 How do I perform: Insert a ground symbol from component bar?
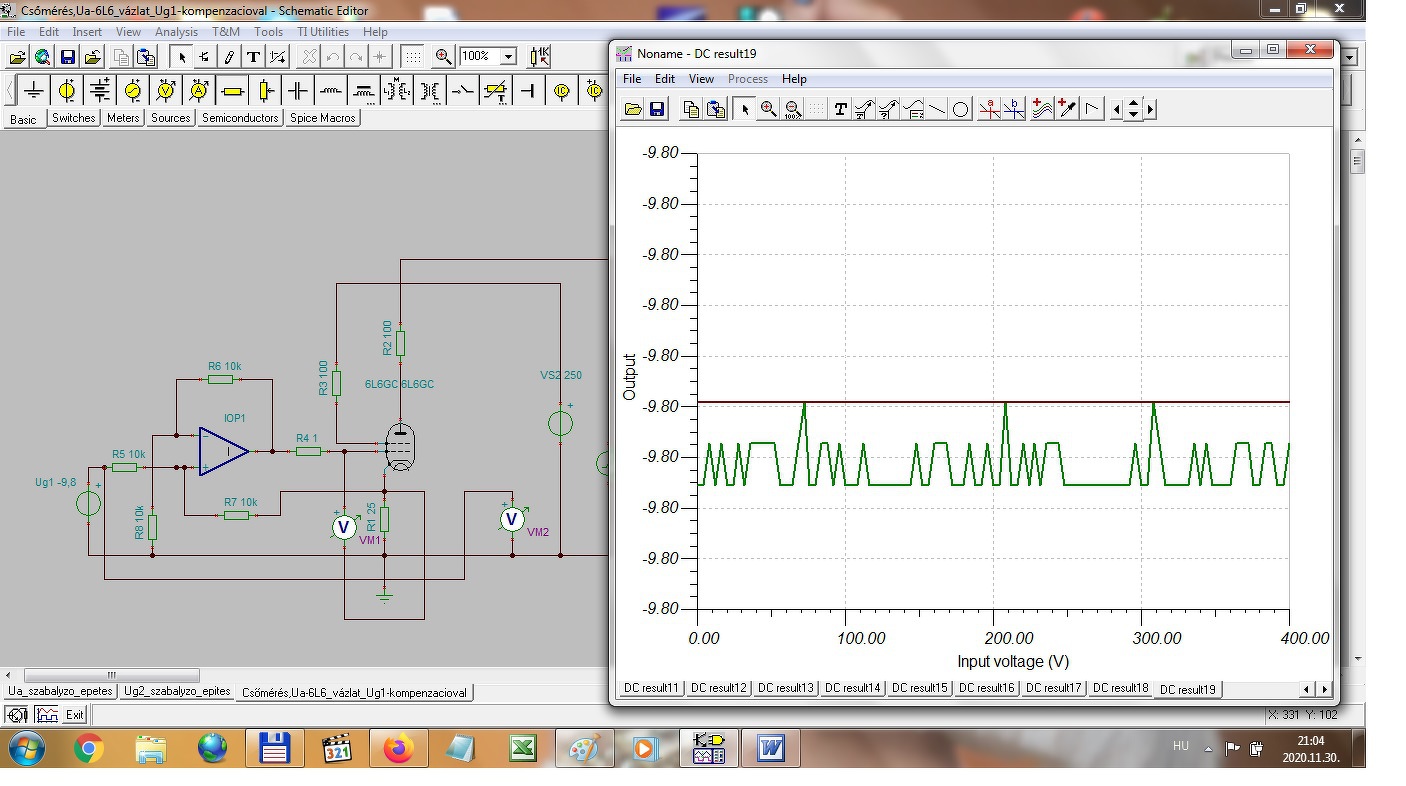pos(34,91)
